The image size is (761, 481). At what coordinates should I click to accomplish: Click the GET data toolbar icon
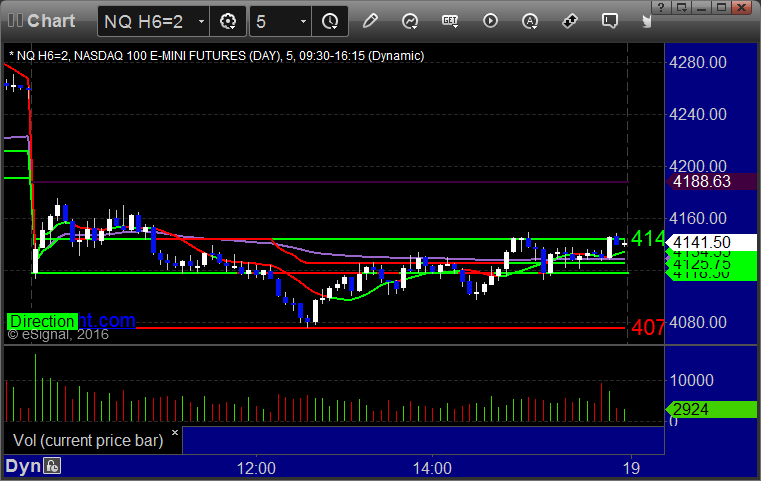point(450,20)
